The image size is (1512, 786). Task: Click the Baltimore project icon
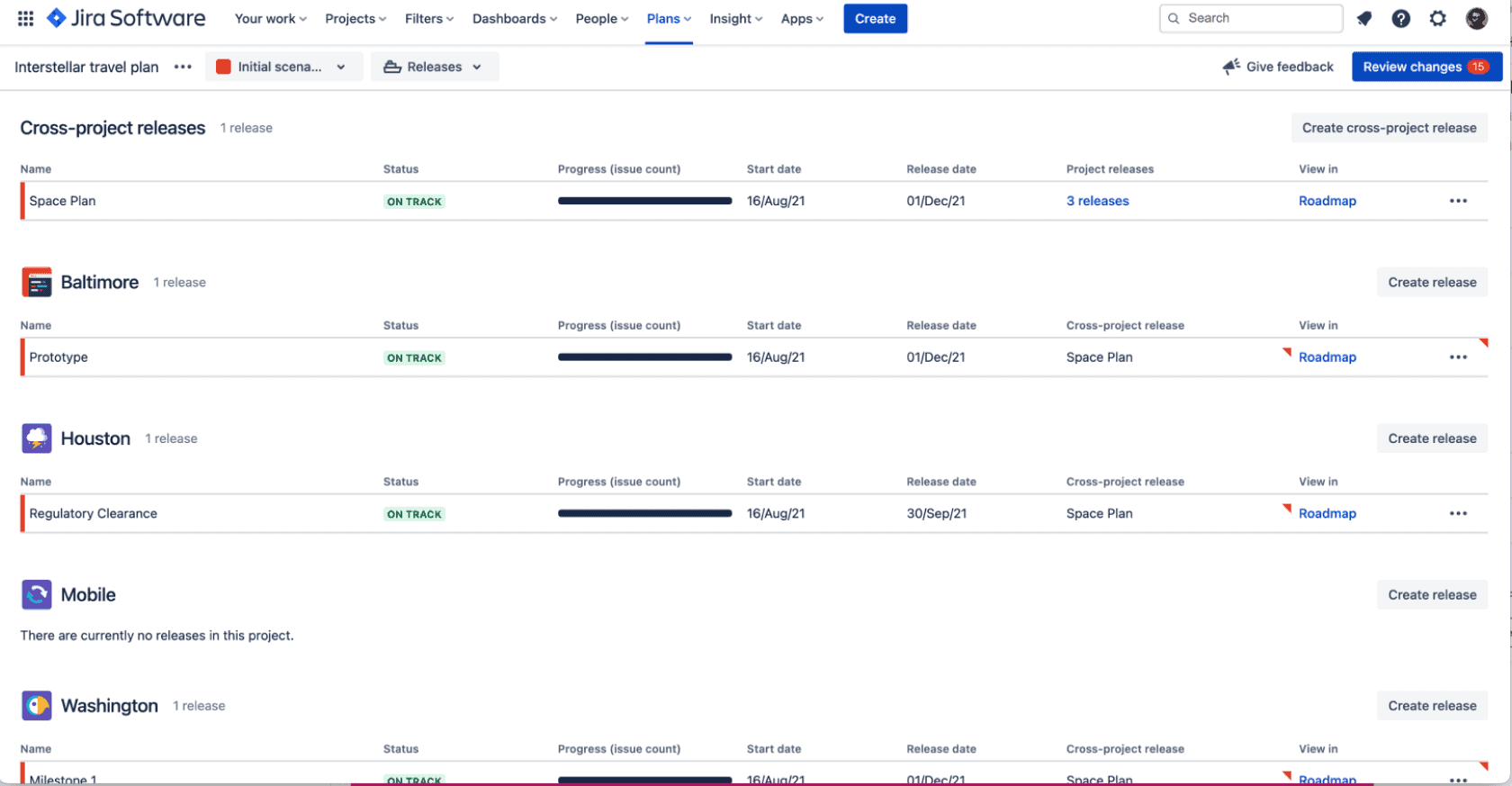pyautogui.click(x=37, y=283)
